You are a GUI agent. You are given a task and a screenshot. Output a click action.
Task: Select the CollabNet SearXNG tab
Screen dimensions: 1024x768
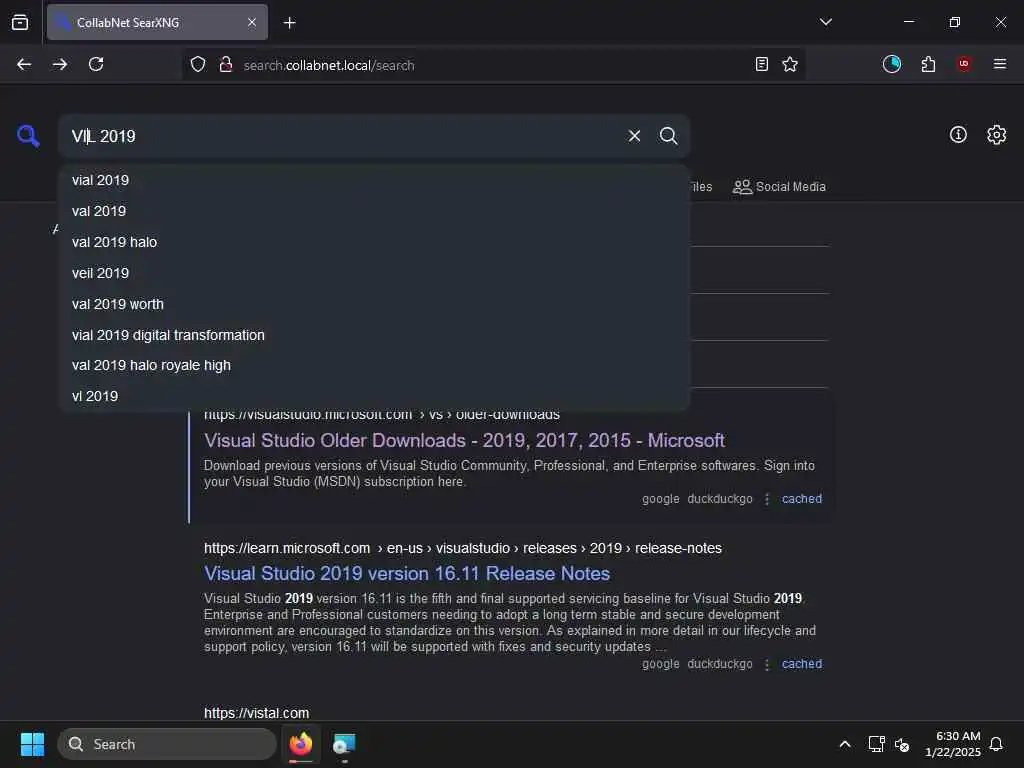[x=157, y=22]
